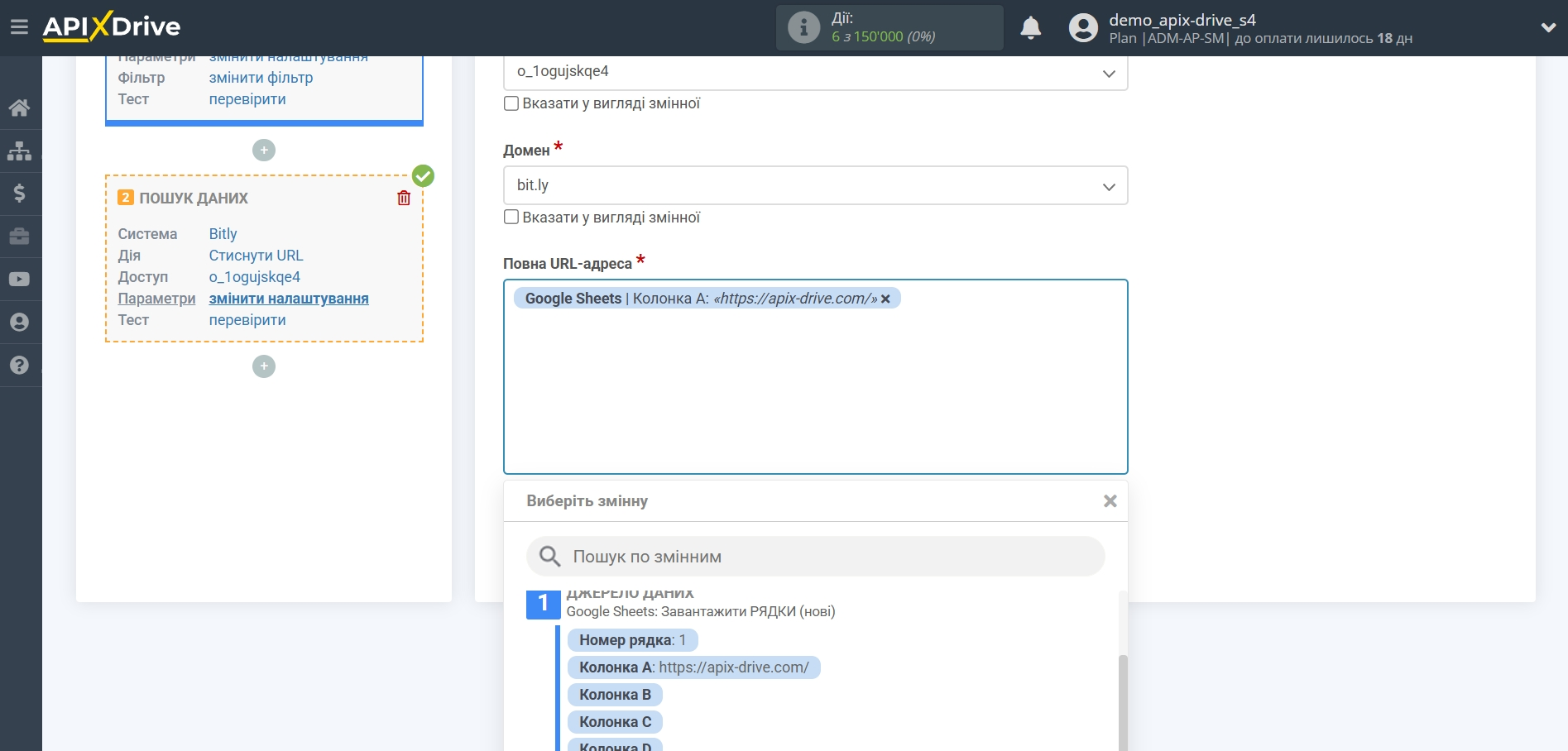
Task: Select variable Колонка A https://apix-drive.com/
Action: click(693, 667)
